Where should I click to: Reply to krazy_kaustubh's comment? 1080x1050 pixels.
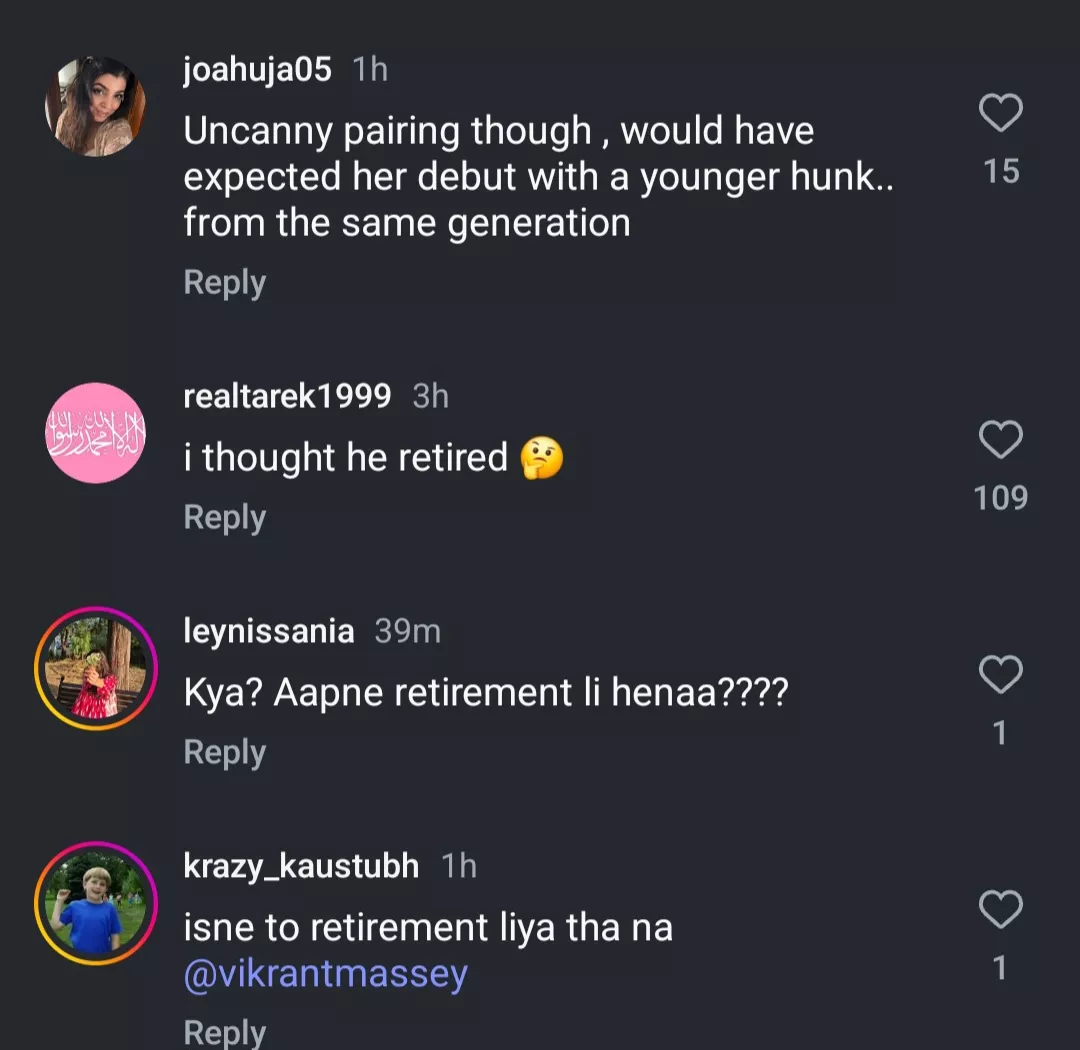point(224,1032)
